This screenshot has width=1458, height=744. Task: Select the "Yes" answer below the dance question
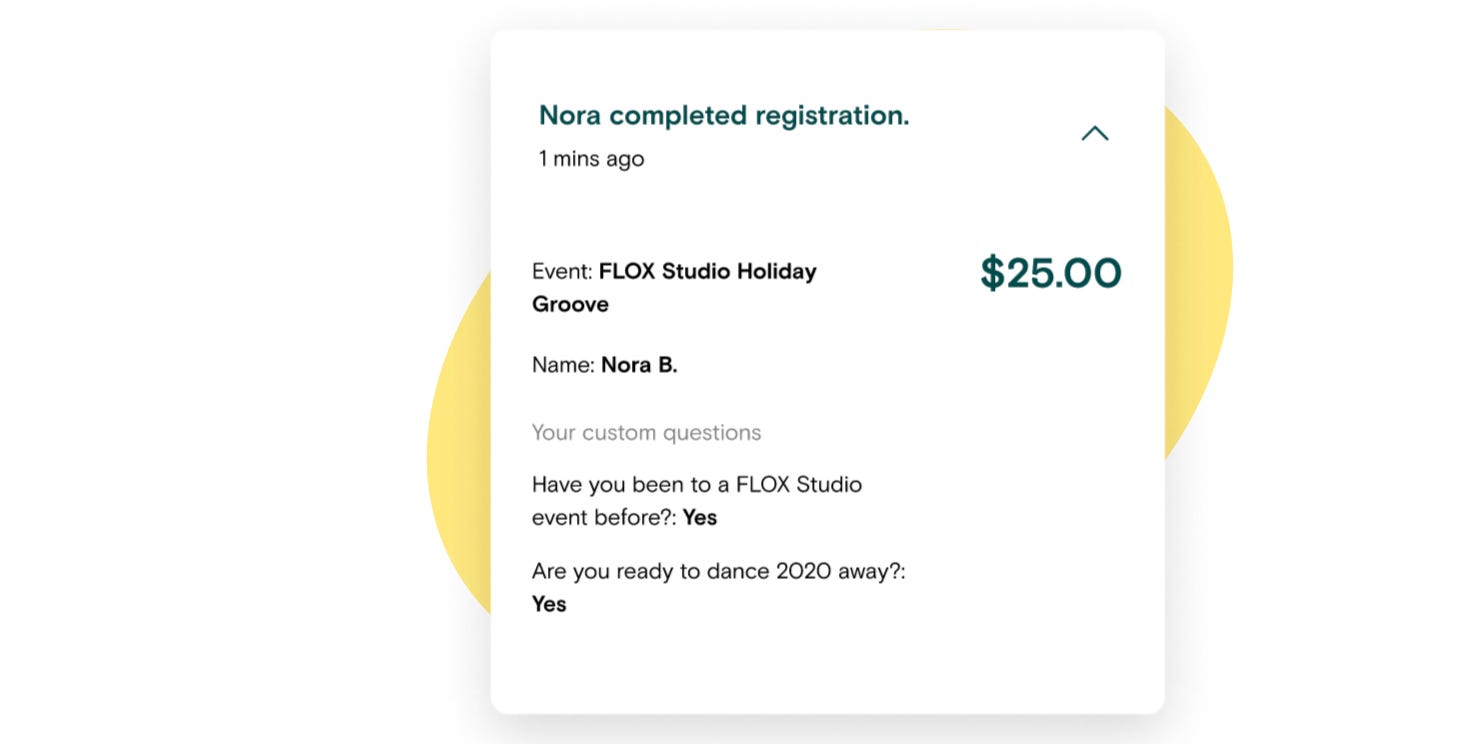549,604
